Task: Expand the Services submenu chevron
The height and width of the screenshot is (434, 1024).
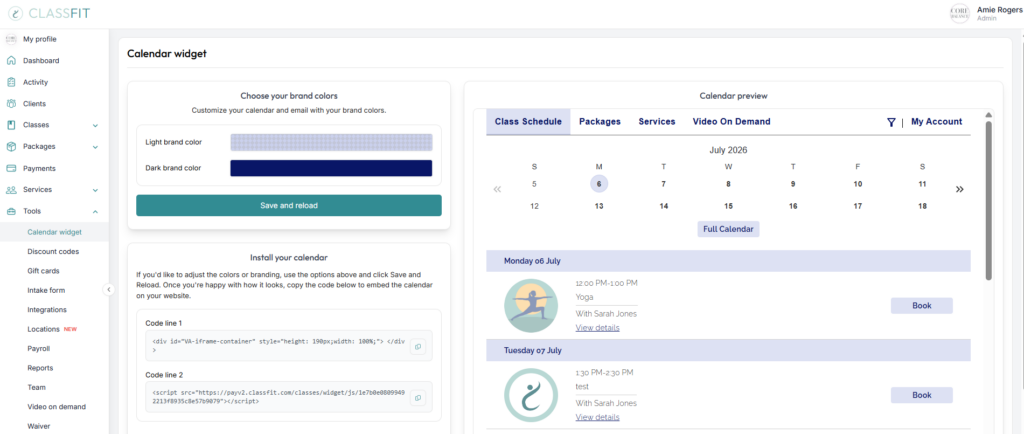Action: point(95,190)
